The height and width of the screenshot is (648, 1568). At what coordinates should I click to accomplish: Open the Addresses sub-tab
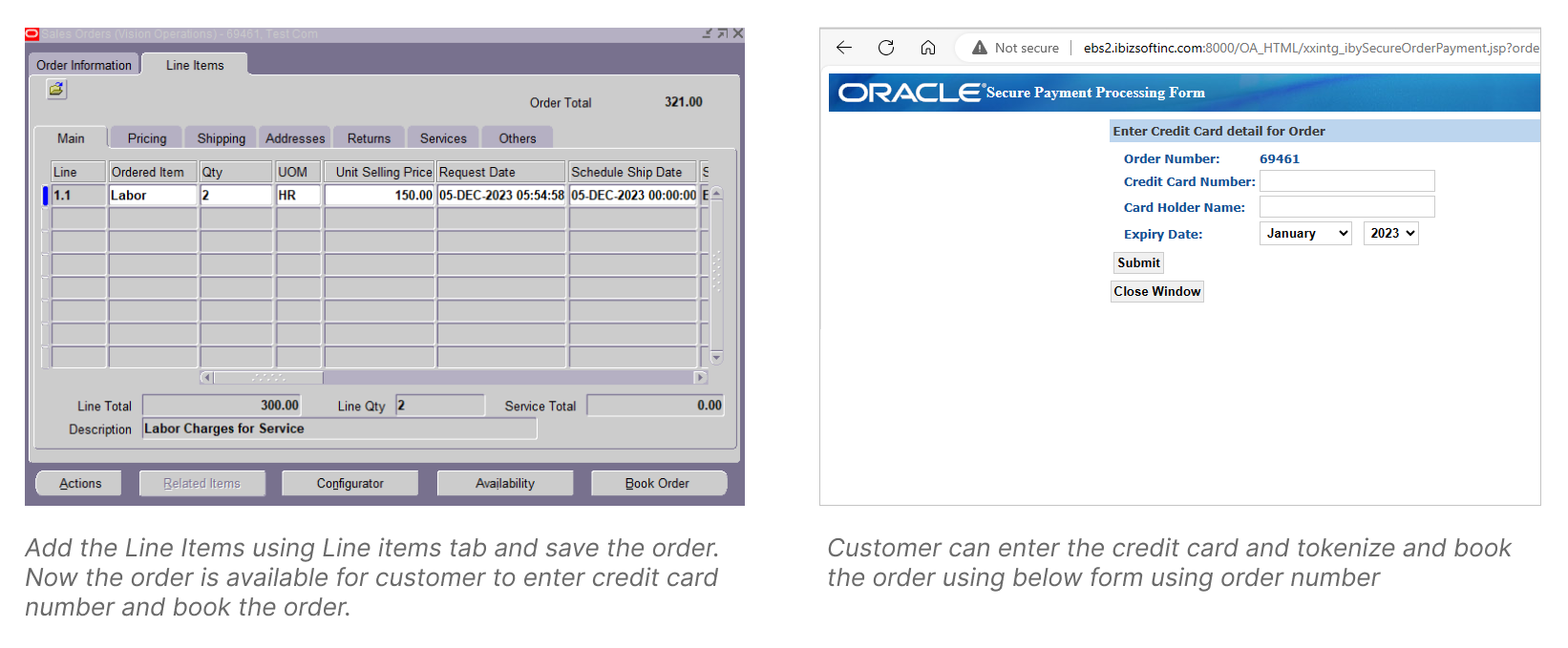[295, 138]
